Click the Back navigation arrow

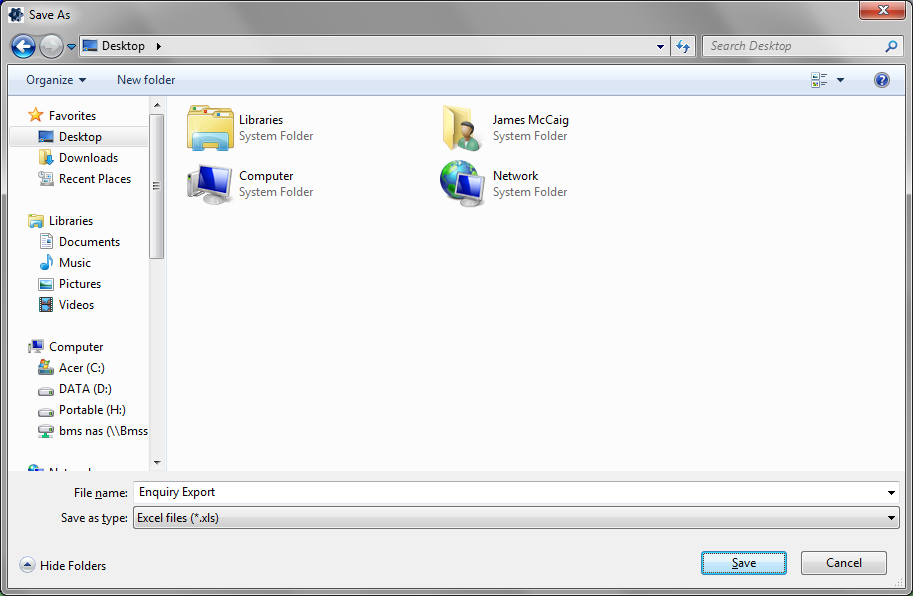(23, 46)
